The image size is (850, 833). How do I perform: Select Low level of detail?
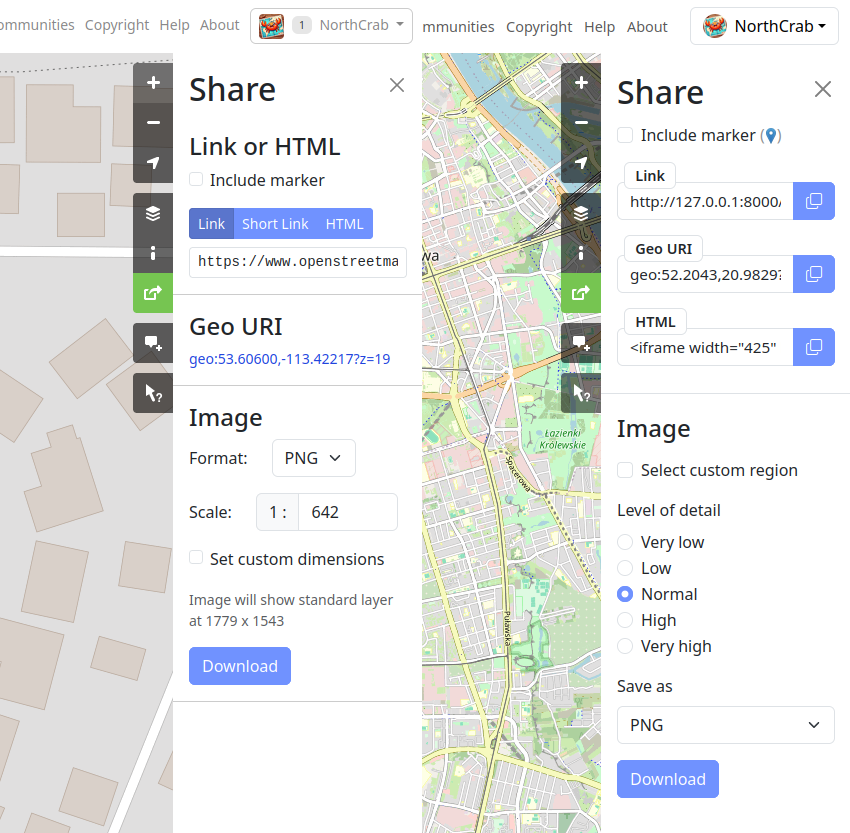(x=625, y=568)
